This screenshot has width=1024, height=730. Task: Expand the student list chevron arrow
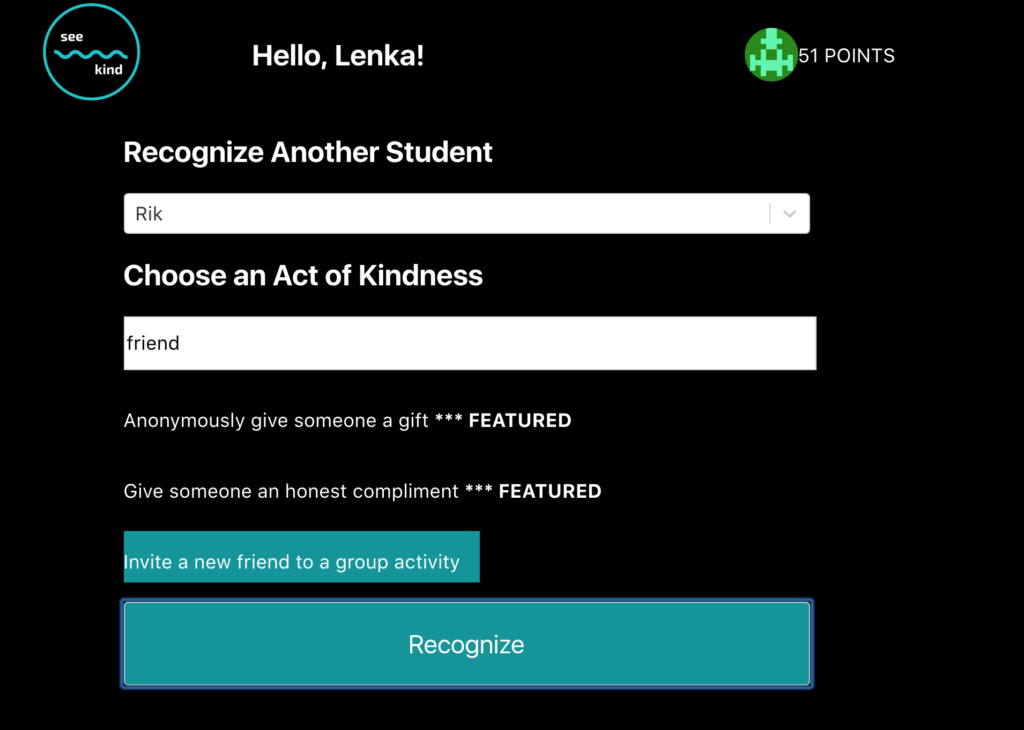tap(790, 214)
